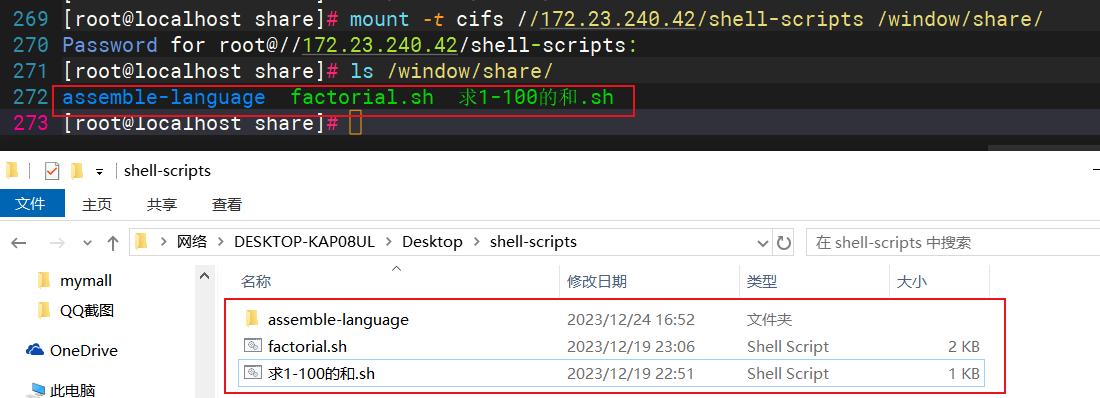Image resolution: width=1100 pixels, height=398 pixels.
Task: Click the properties checkmark icon in title bar
Action: pos(52,171)
